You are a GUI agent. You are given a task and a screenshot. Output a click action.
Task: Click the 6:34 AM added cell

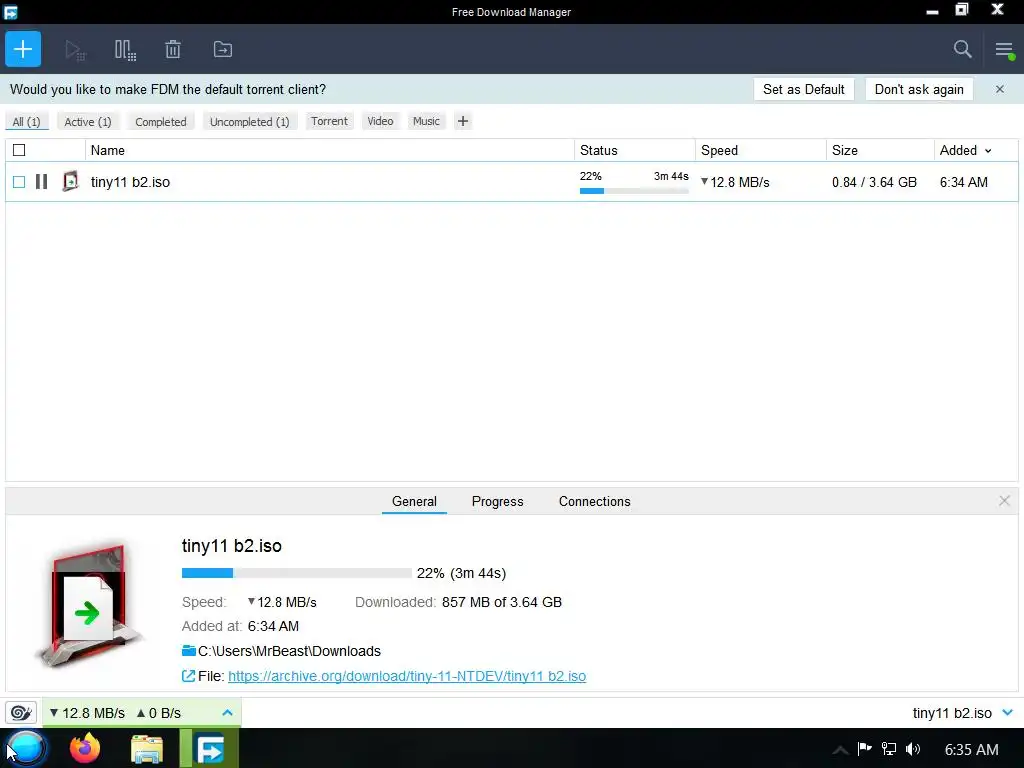coord(963,182)
